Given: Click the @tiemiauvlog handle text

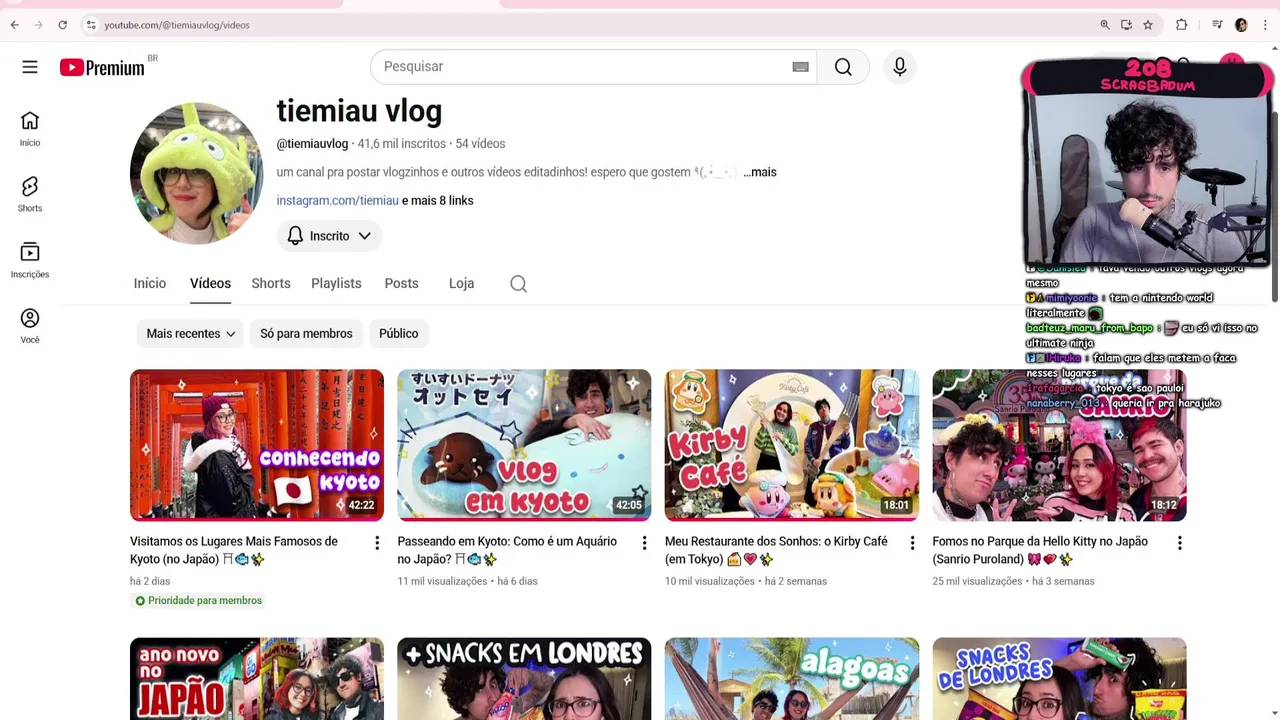Looking at the screenshot, I should point(312,144).
